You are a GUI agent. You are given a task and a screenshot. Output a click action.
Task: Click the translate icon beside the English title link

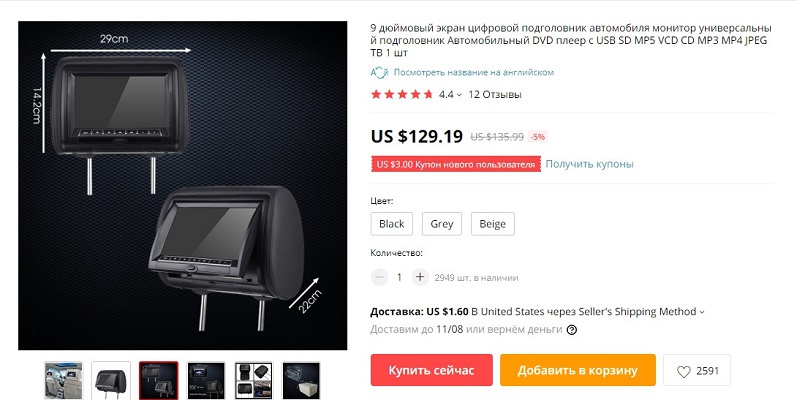[x=379, y=73]
